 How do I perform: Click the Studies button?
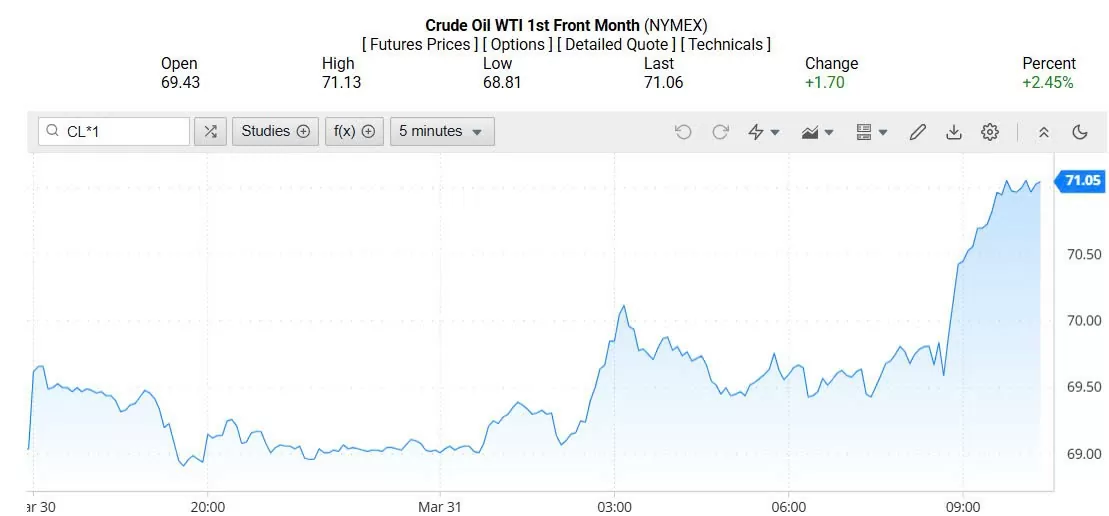point(275,132)
